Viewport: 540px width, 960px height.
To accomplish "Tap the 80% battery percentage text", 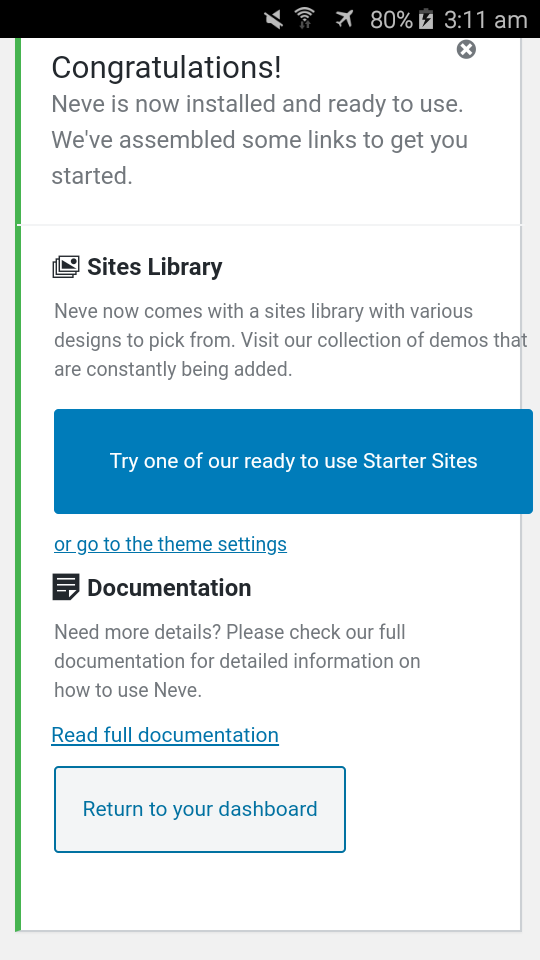I will tap(391, 20).
